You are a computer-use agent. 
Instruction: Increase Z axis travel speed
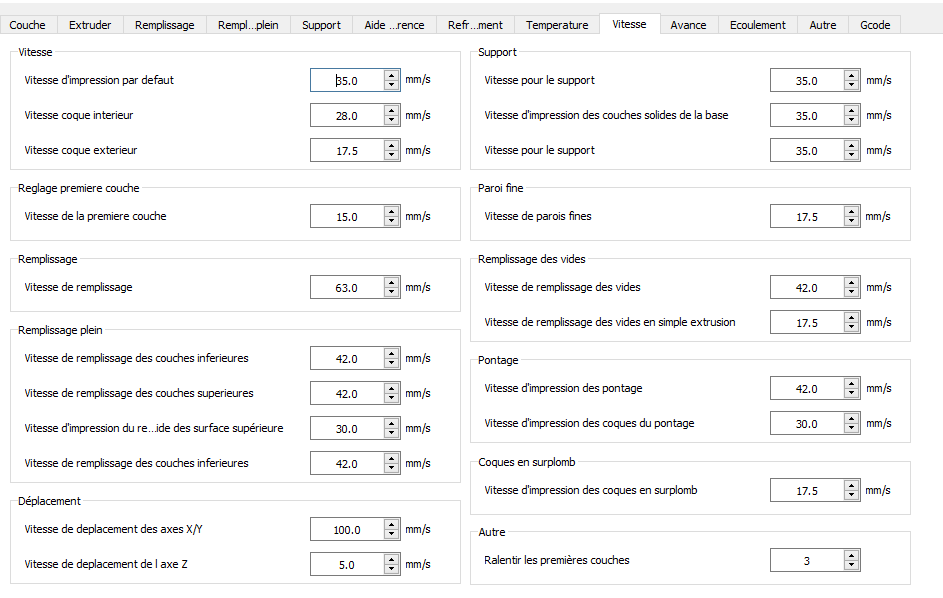click(391, 559)
